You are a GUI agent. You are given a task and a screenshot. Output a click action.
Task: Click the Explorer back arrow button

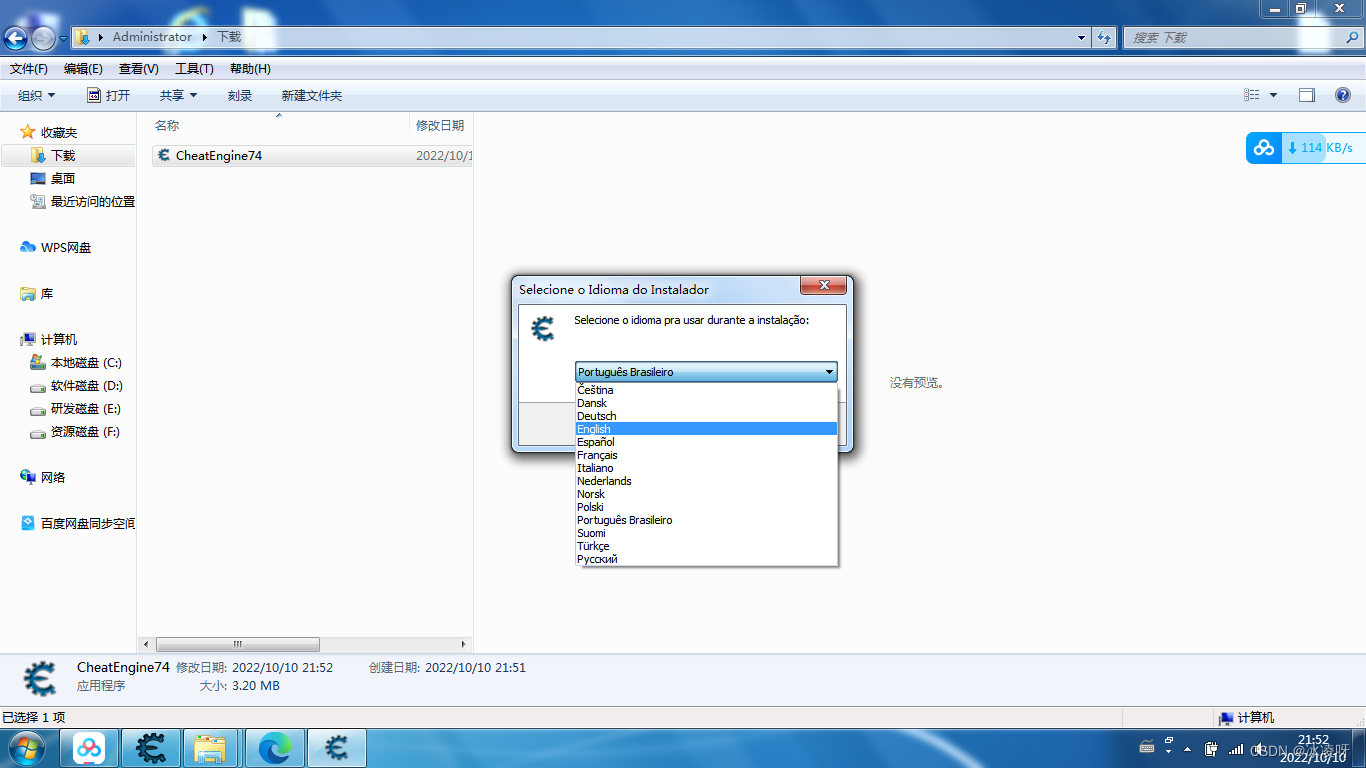pos(15,38)
